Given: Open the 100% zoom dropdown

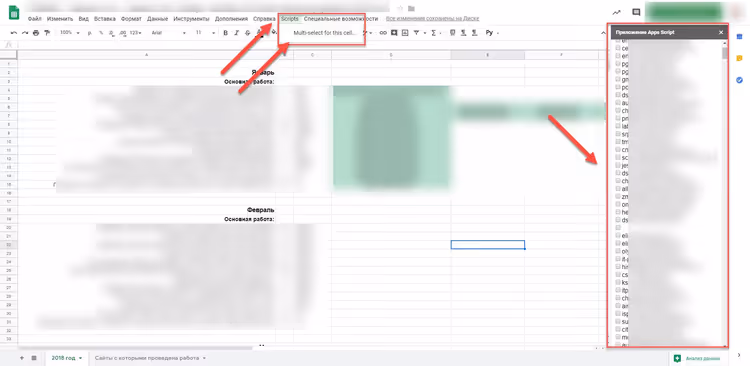Looking at the screenshot, I should pos(69,33).
